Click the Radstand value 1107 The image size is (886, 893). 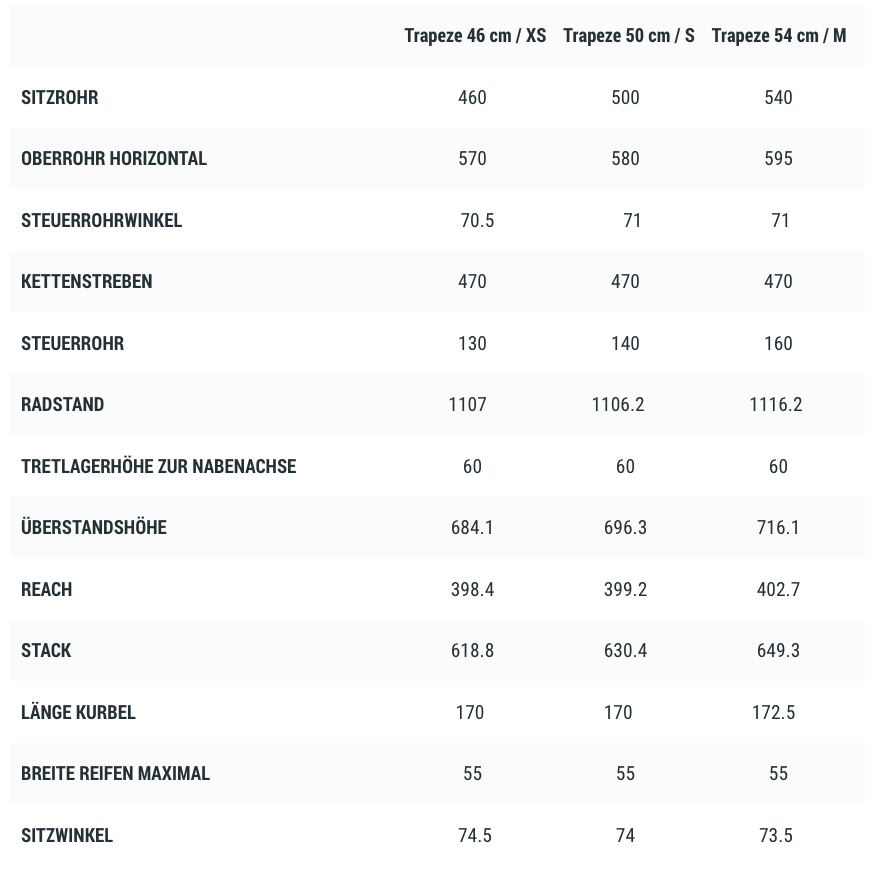pyautogui.click(x=468, y=405)
